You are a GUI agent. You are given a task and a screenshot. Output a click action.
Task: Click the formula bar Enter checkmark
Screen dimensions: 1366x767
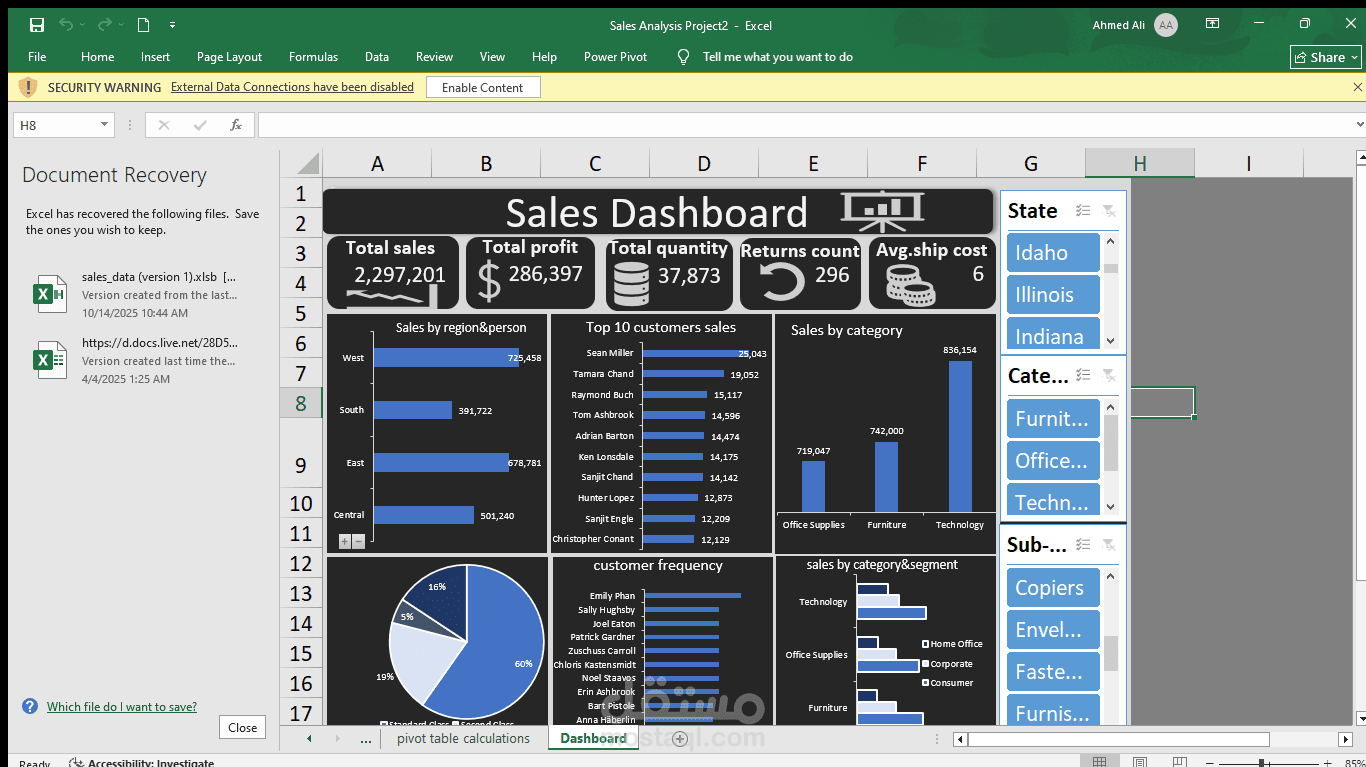point(200,125)
